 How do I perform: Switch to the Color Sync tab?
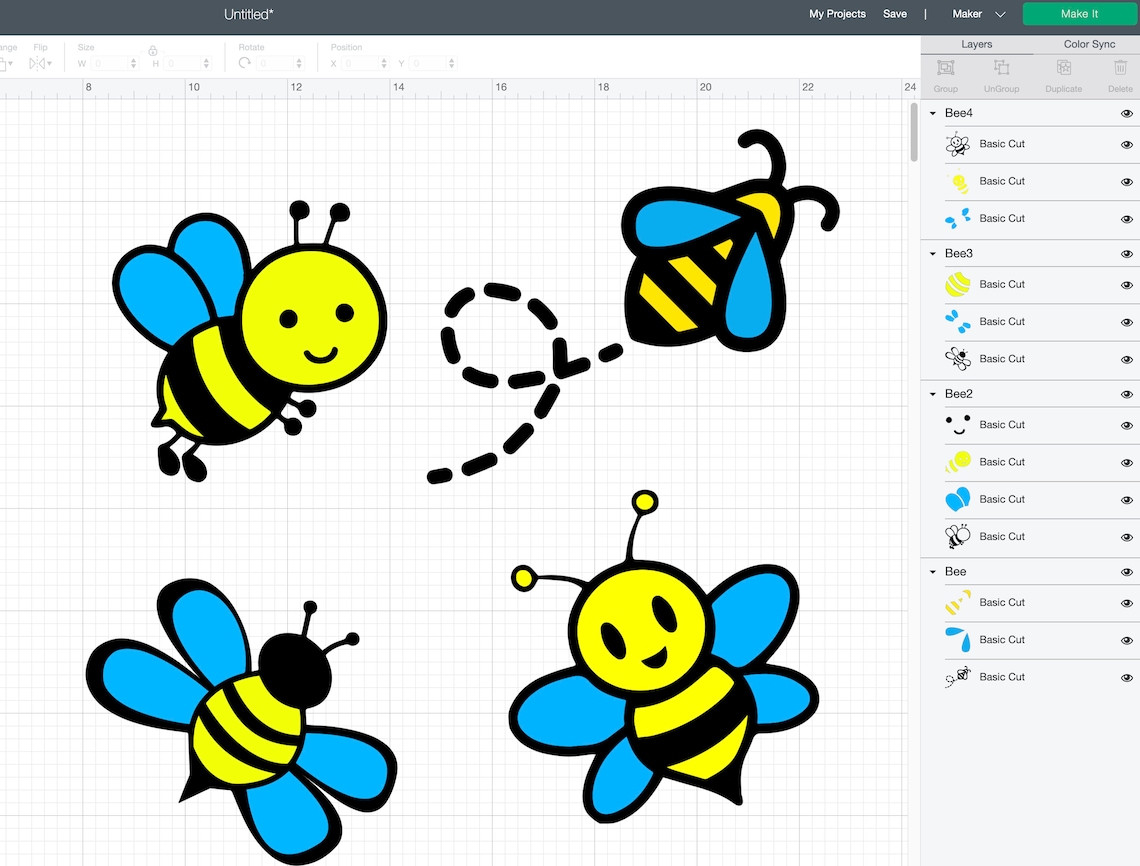point(1088,44)
